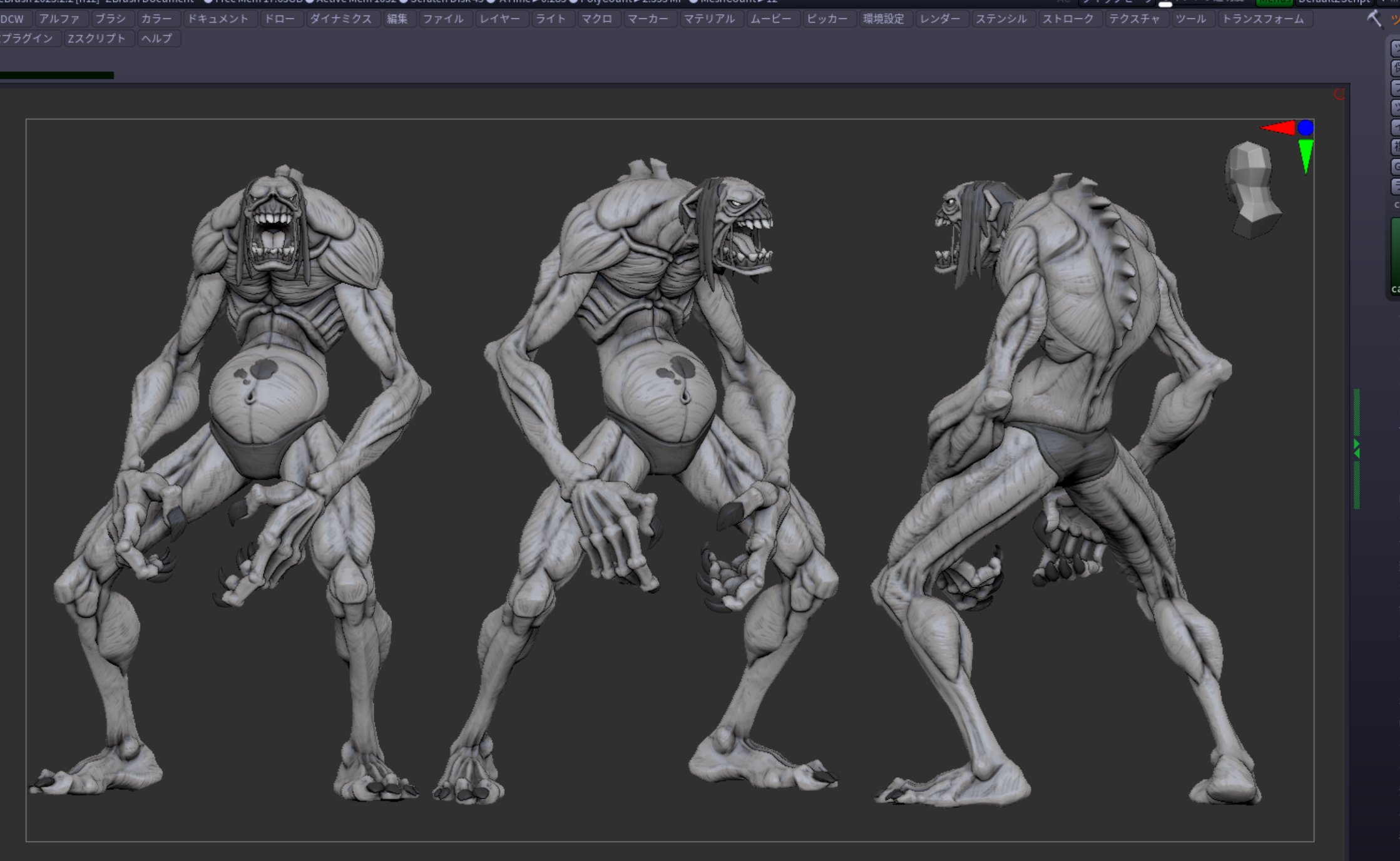Viewport: 1400px width, 861px height.
Task: Expand the right tray divider arrows
Action: (1357, 448)
